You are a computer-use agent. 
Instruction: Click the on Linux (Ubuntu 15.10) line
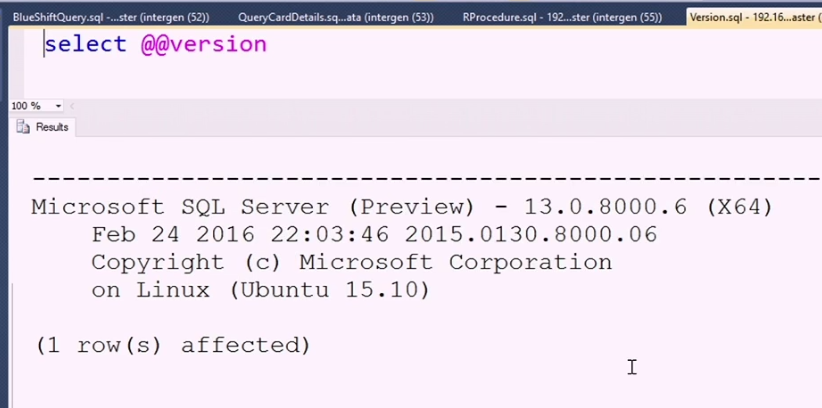tap(260, 290)
